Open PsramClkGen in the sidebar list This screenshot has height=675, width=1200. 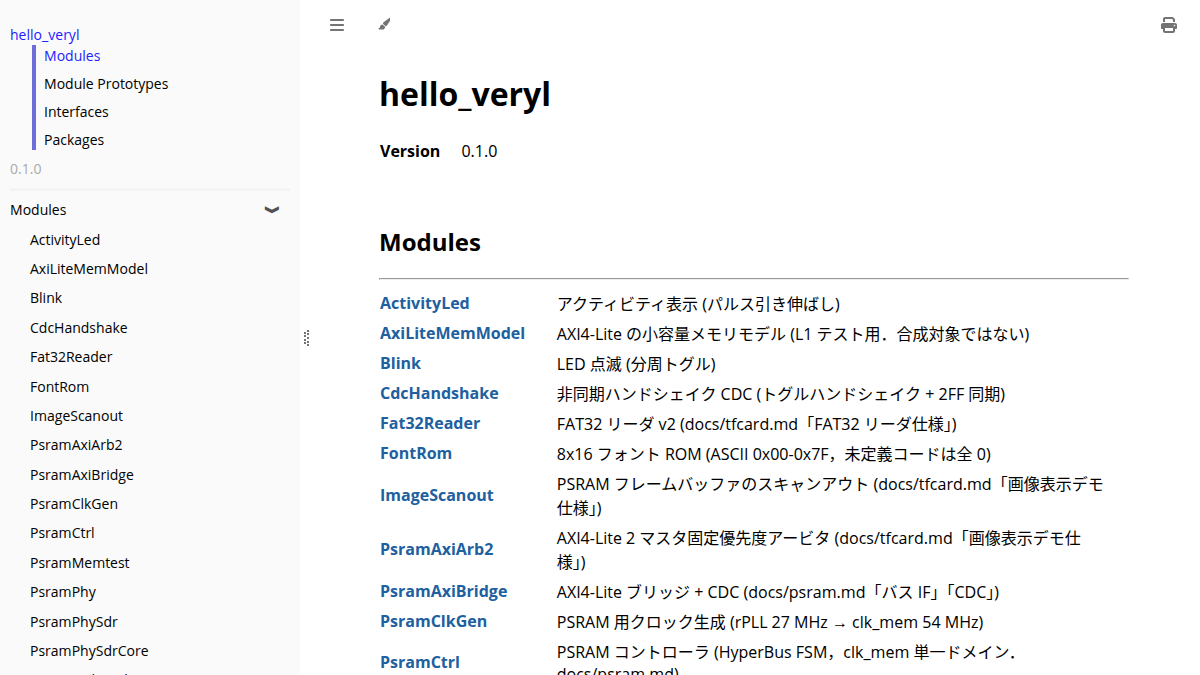pyautogui.click(x=74, y=504)
